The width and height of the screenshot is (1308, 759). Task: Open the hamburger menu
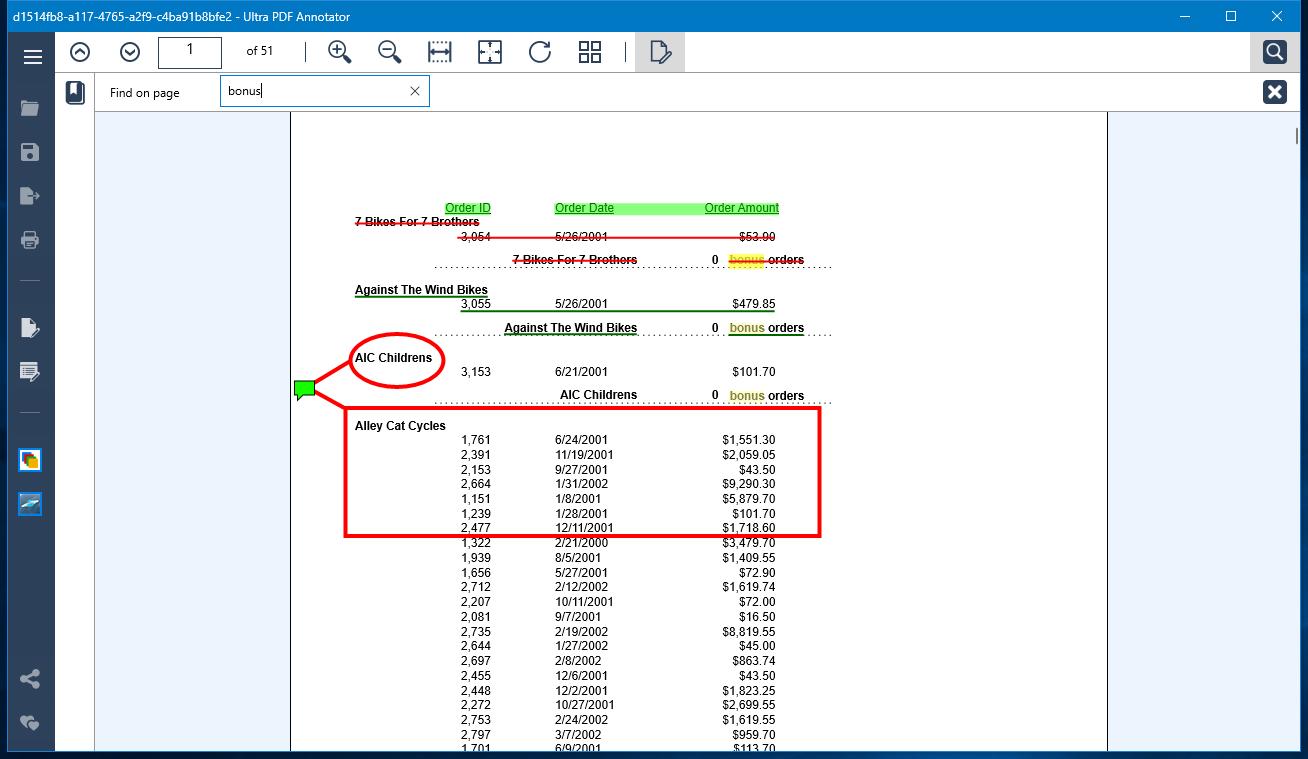click(x=32, y=57)
